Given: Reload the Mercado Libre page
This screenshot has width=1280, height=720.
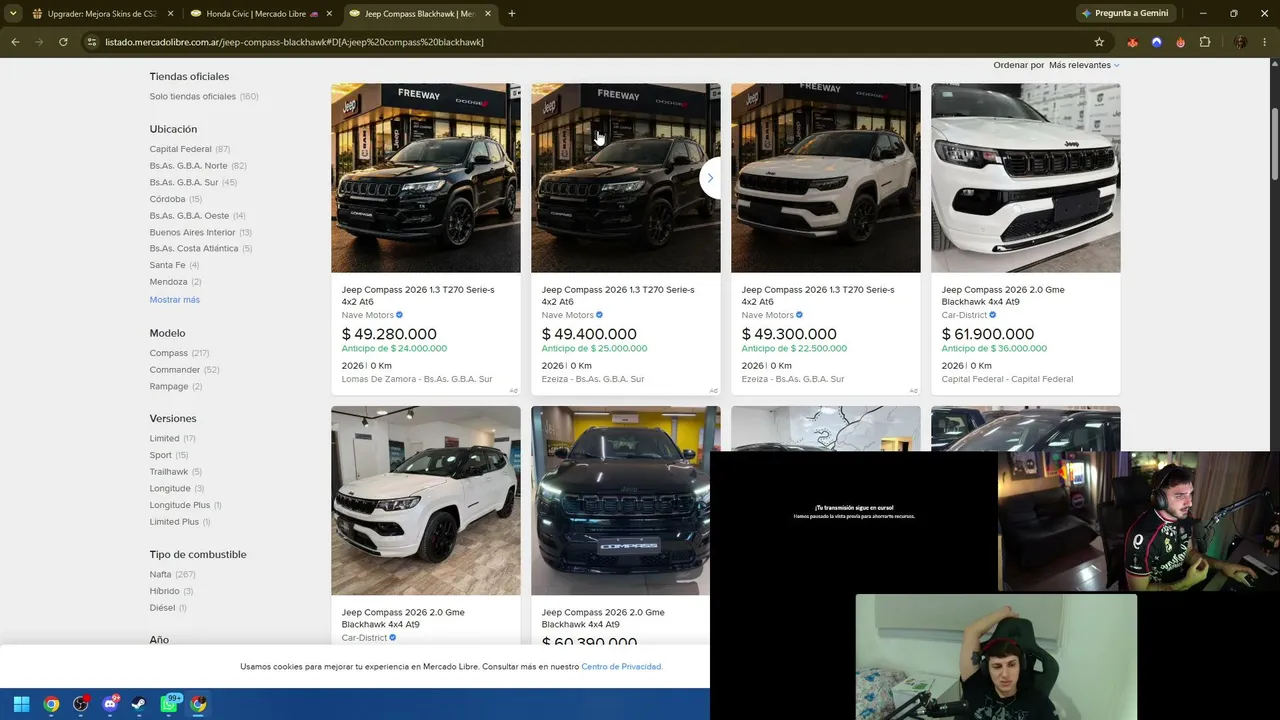Looking at the screenshot, I should click(63, 42).
